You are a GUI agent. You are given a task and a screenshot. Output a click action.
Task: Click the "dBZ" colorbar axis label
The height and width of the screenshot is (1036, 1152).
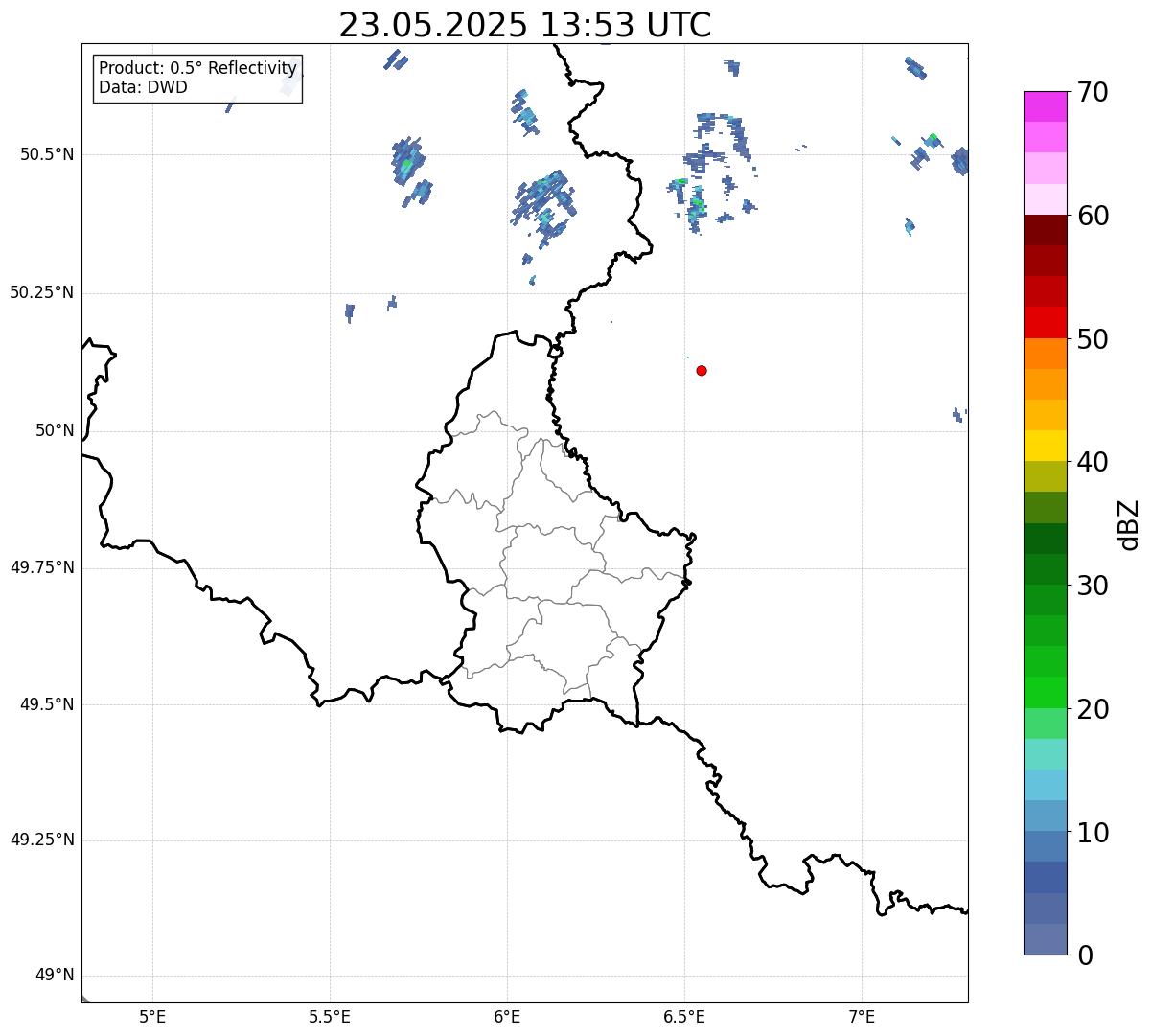click(x=1129, y=524)
